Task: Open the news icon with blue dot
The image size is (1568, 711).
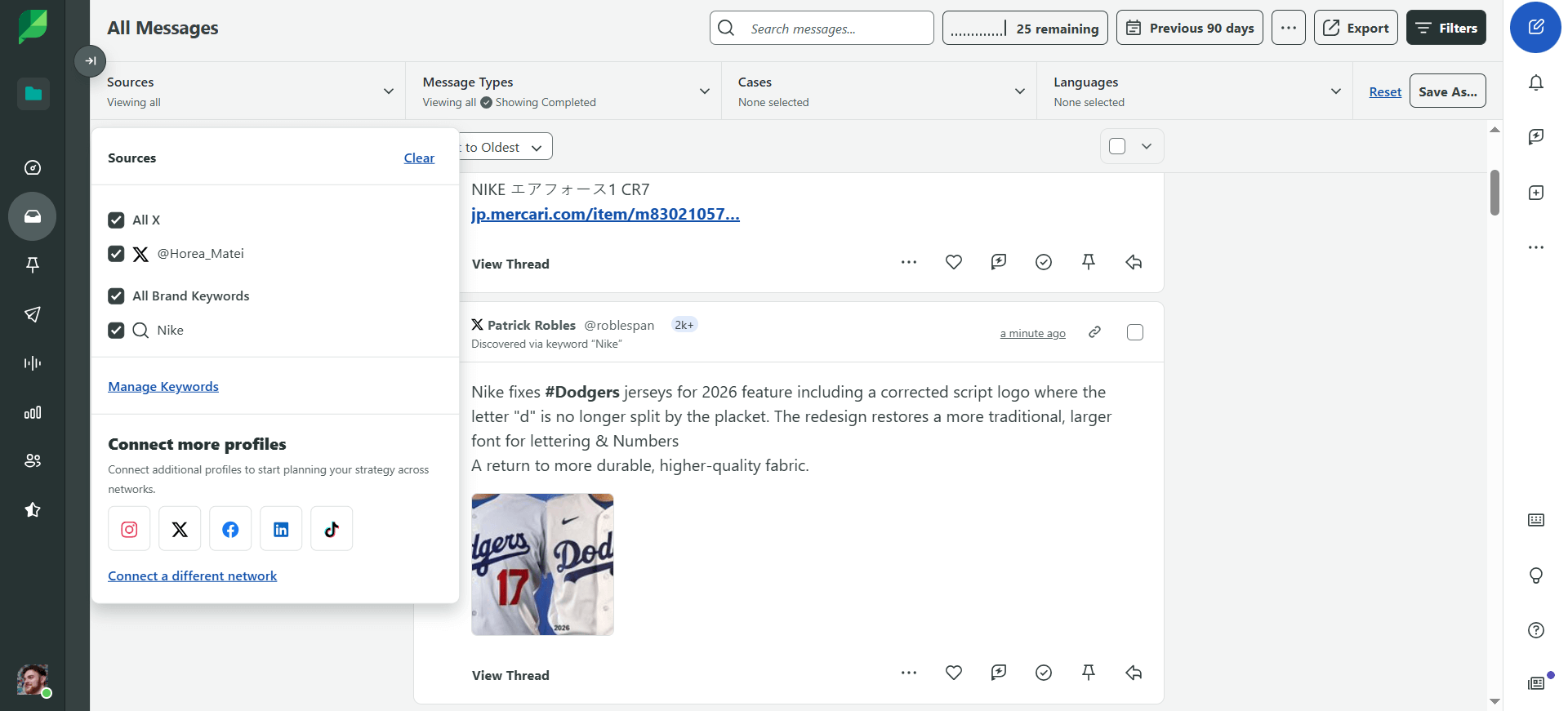Action: 1536,683
